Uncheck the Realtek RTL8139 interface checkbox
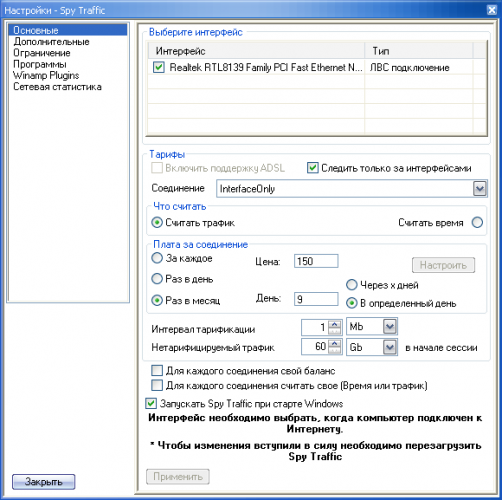This screenshot has height=500, width=502. point(158,67)
